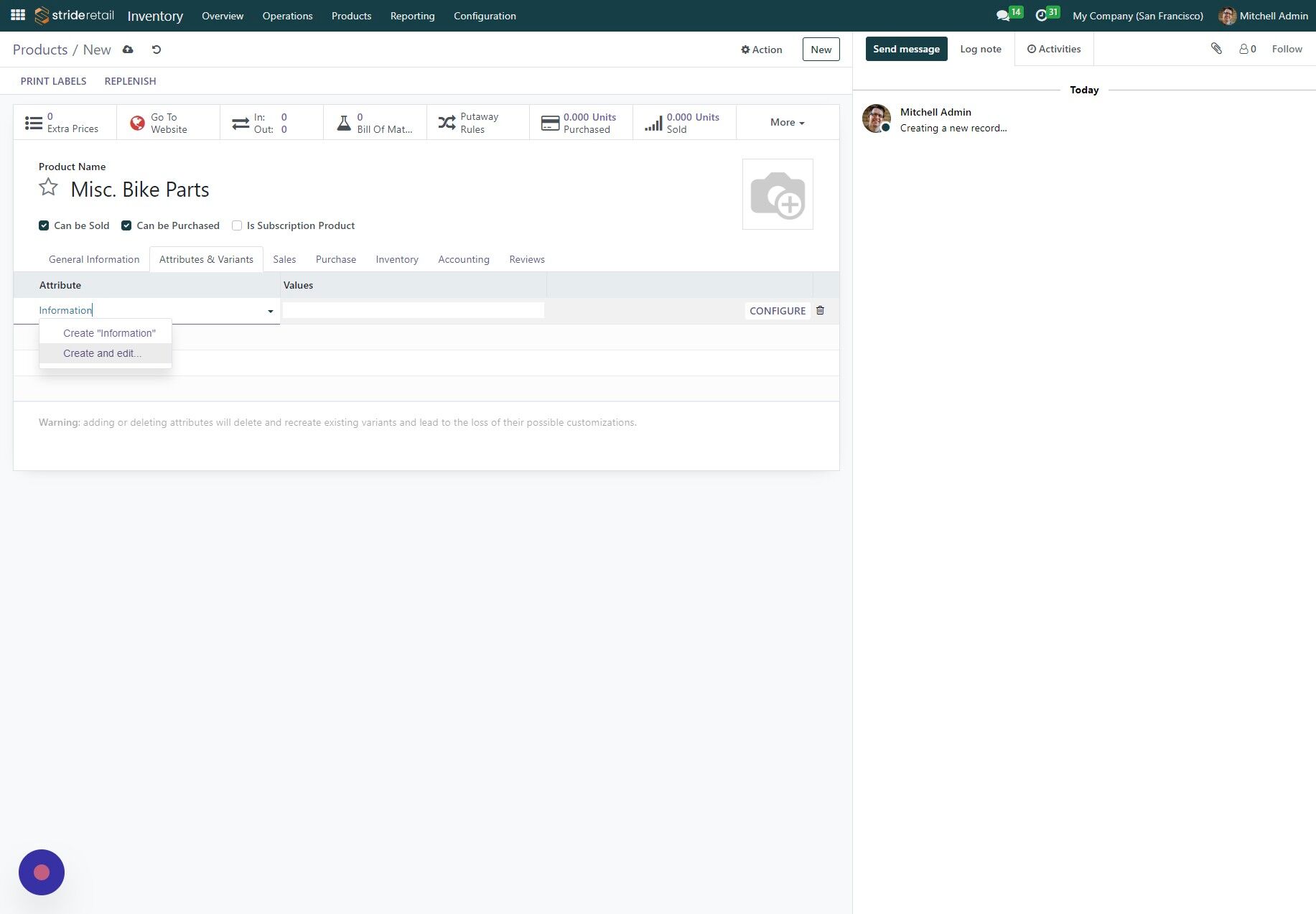The width and height of the screenshot is (1316, 914).
Task: Open Units Sold chart button
Action: [x=684, y=123]
